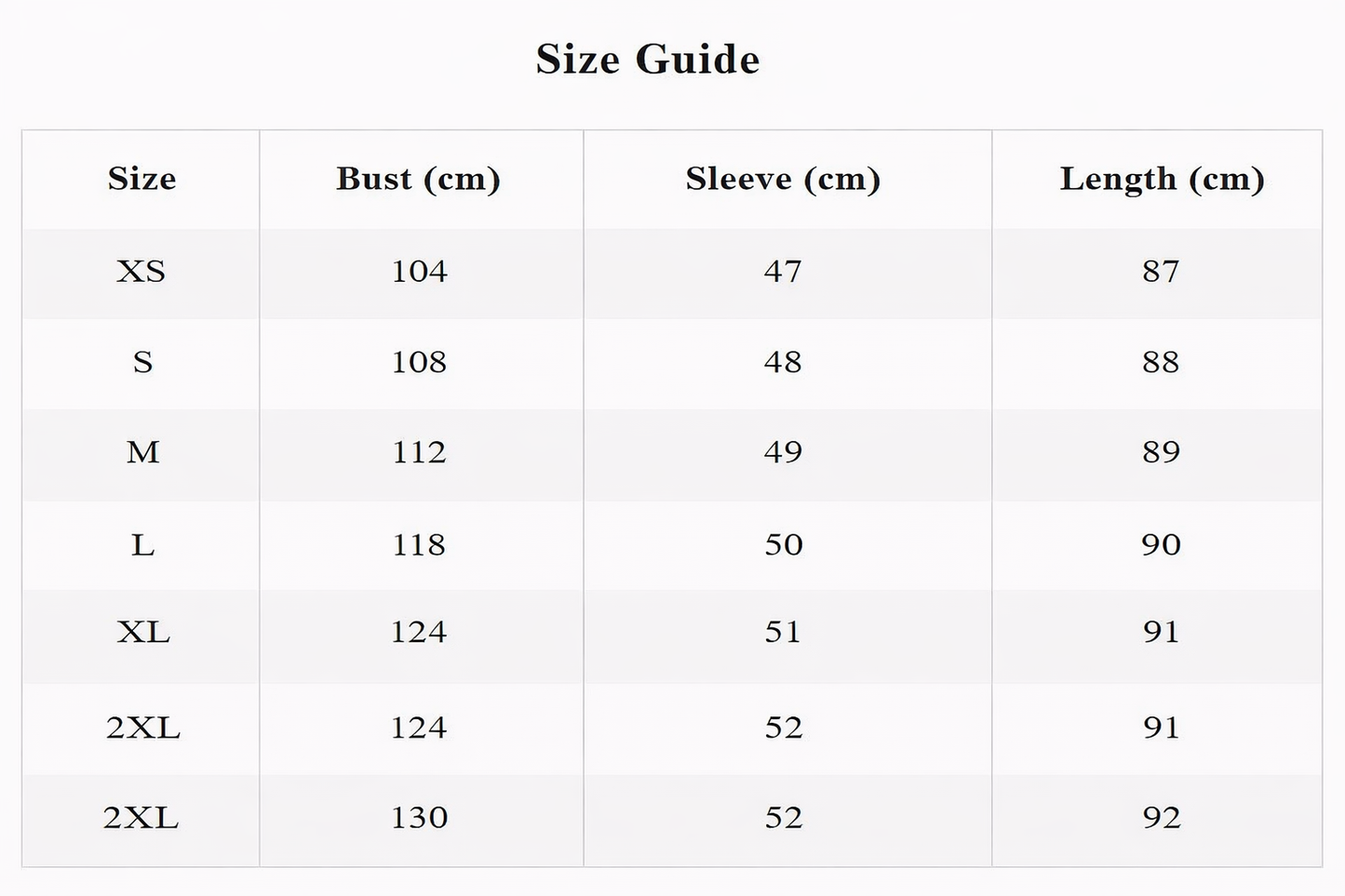Select the sleeve value 47
This screenshot has width=1345, height=896.
(783, 272)
